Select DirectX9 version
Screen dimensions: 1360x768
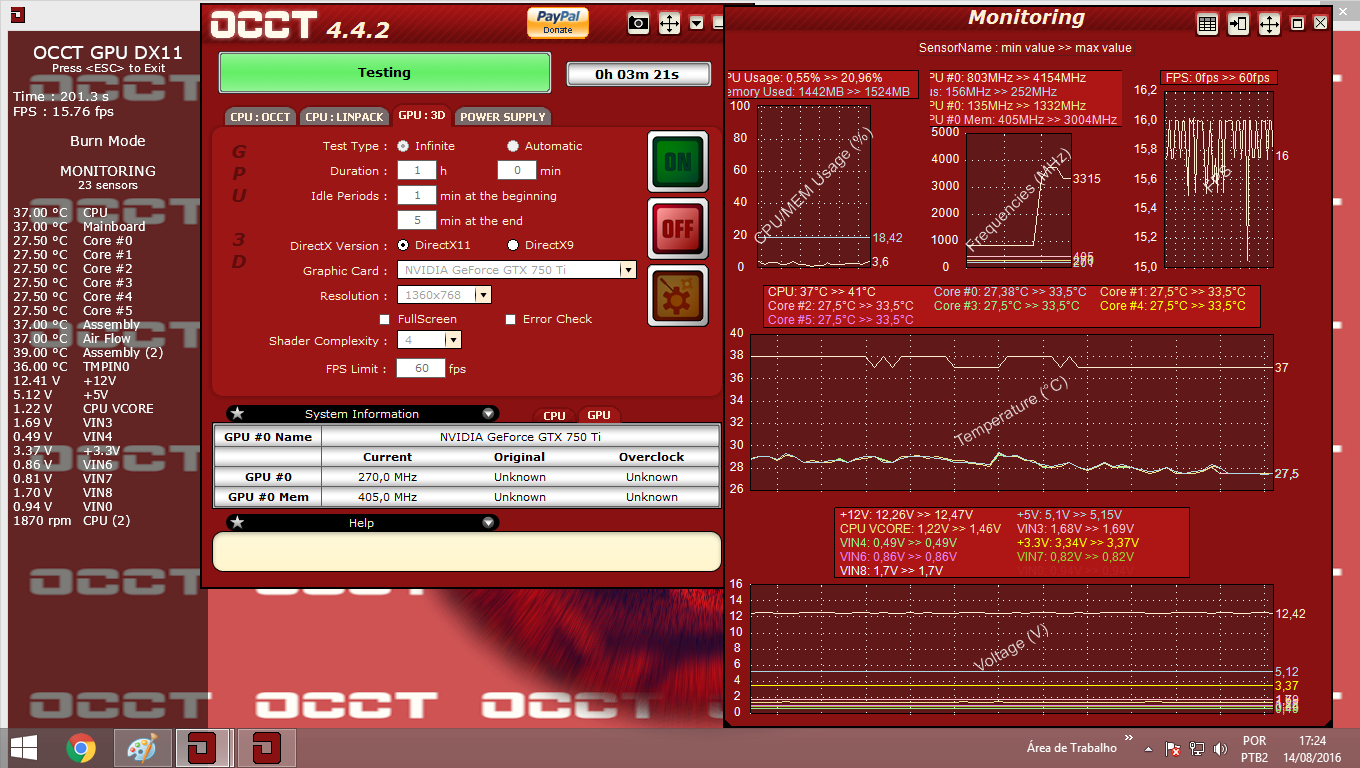point(513,245)
